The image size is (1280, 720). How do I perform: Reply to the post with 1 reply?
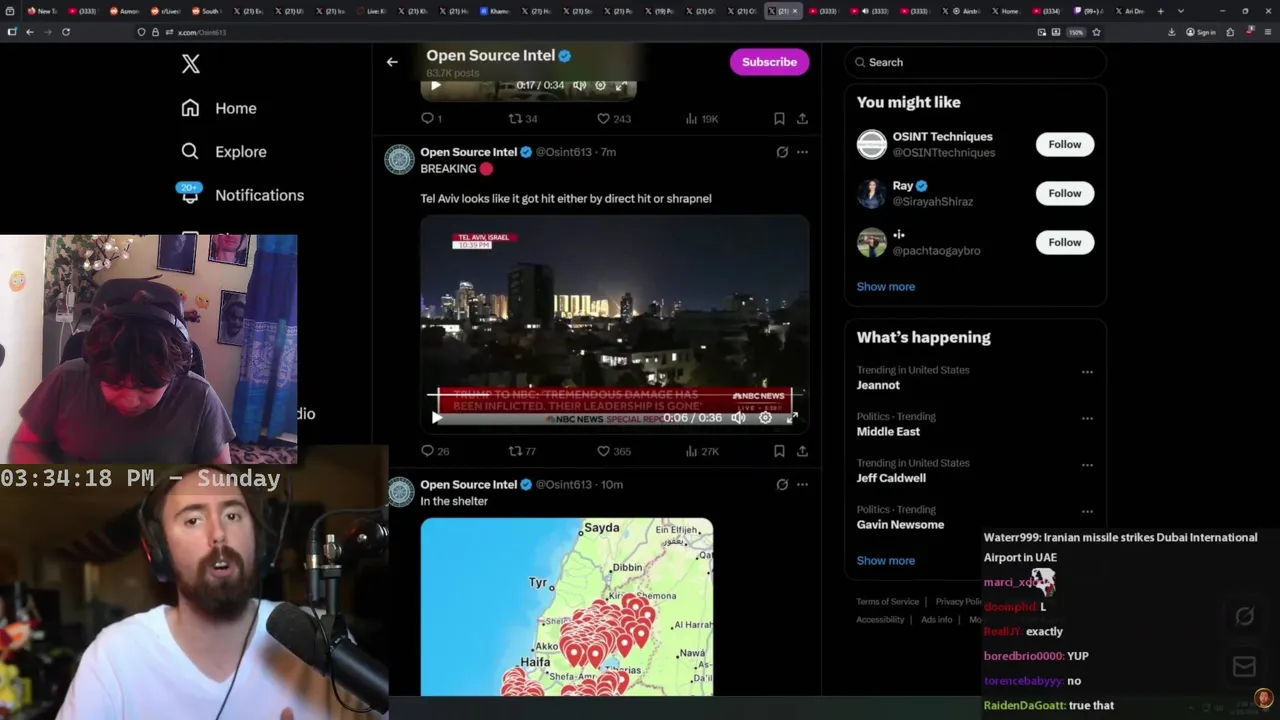431,118
